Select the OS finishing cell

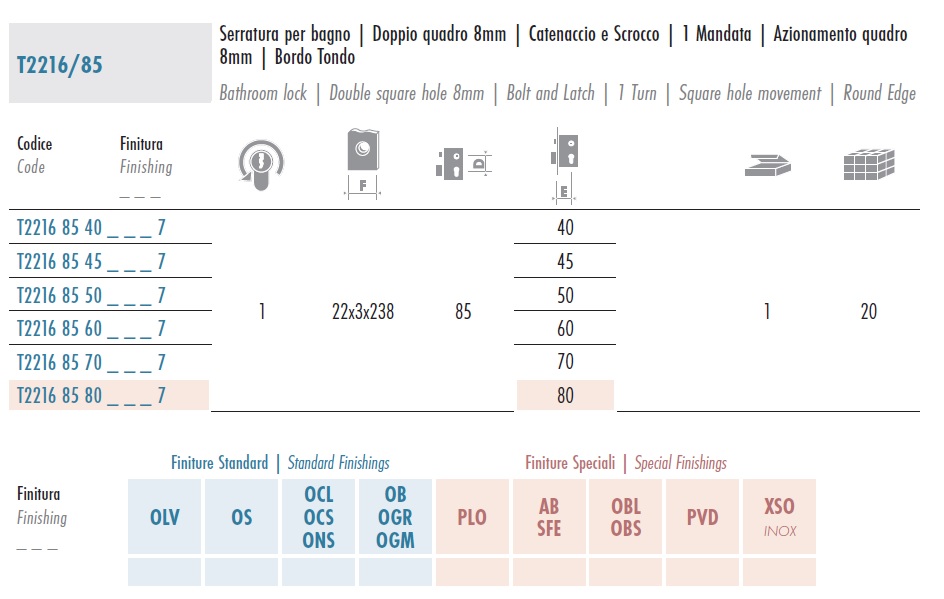241,517
